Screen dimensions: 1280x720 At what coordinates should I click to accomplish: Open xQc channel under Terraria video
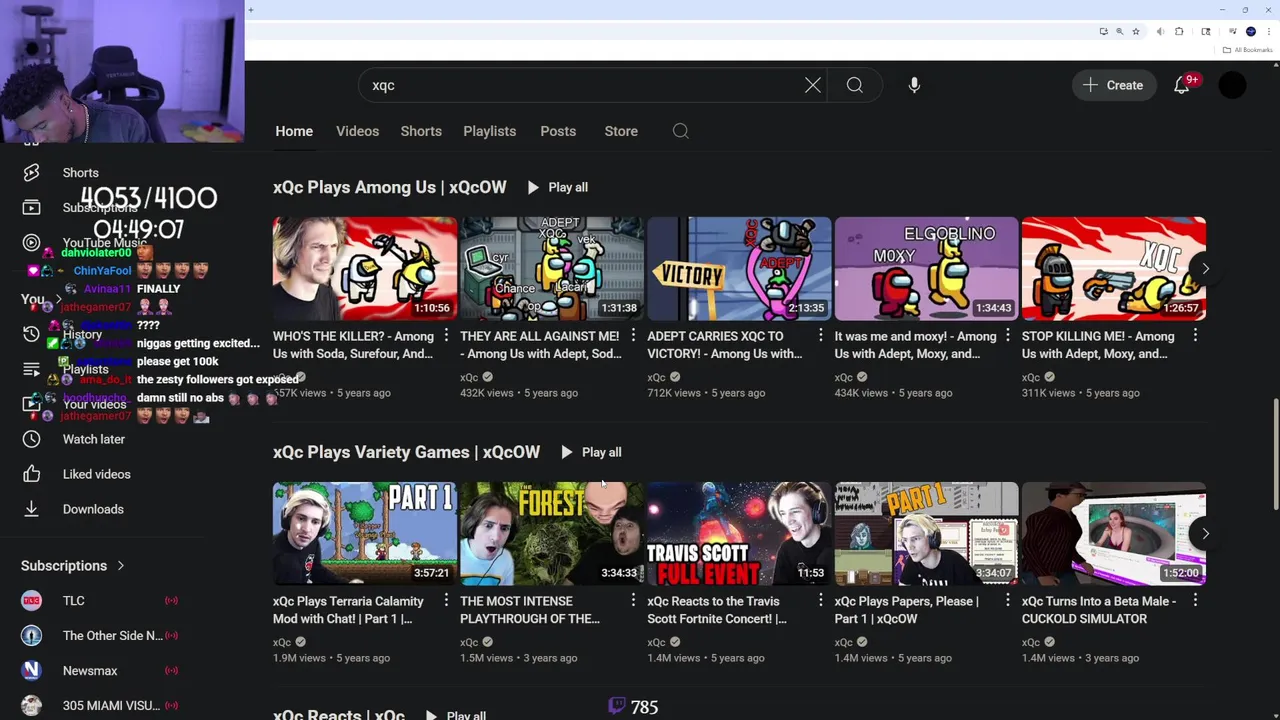point(282,642)
